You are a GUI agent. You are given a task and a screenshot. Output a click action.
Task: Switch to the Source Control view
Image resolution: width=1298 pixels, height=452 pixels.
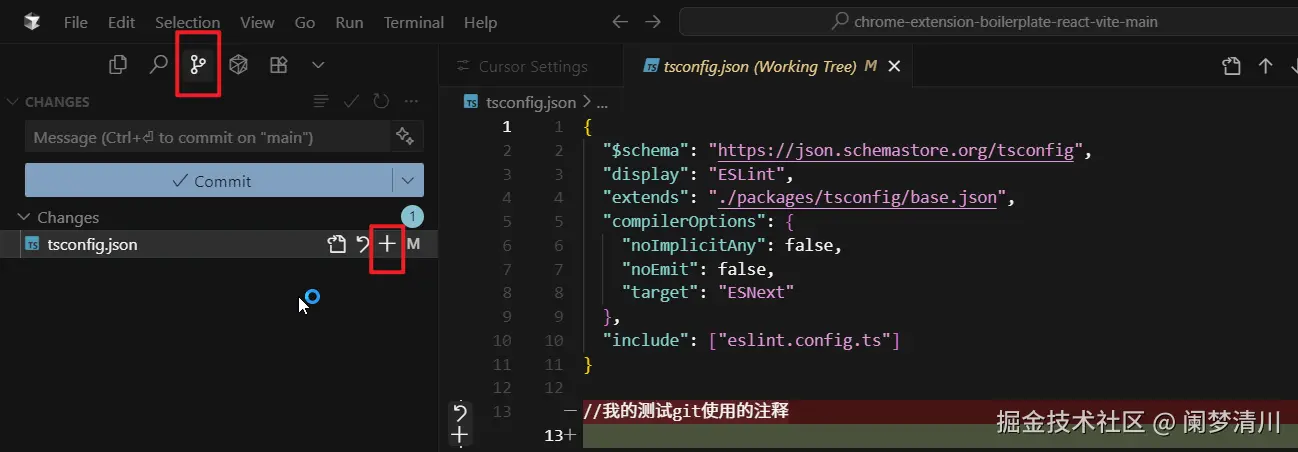[x=198, y=65]
